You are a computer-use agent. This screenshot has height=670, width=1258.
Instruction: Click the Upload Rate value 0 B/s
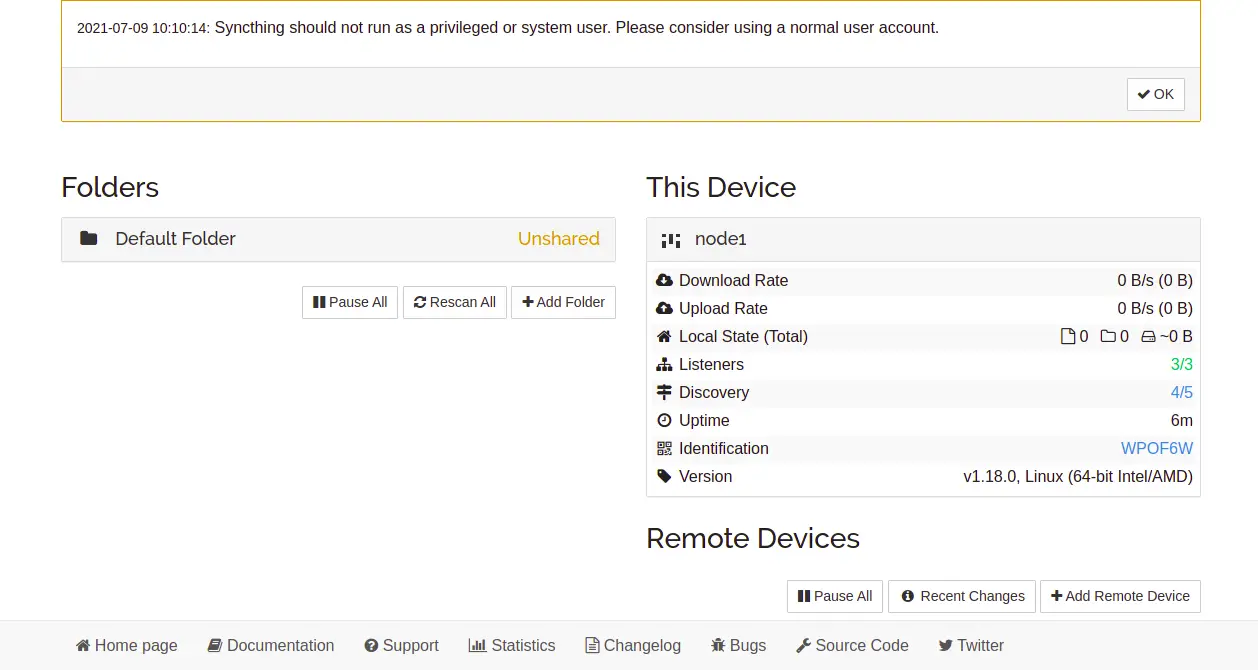click(1155, 309)
